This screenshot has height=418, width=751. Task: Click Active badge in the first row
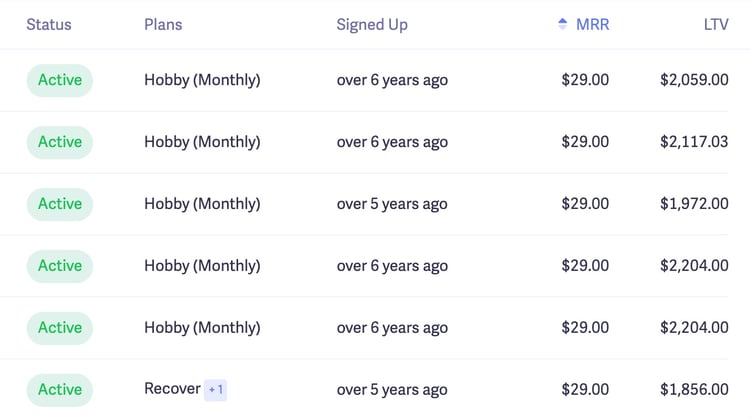click(60, 80)
